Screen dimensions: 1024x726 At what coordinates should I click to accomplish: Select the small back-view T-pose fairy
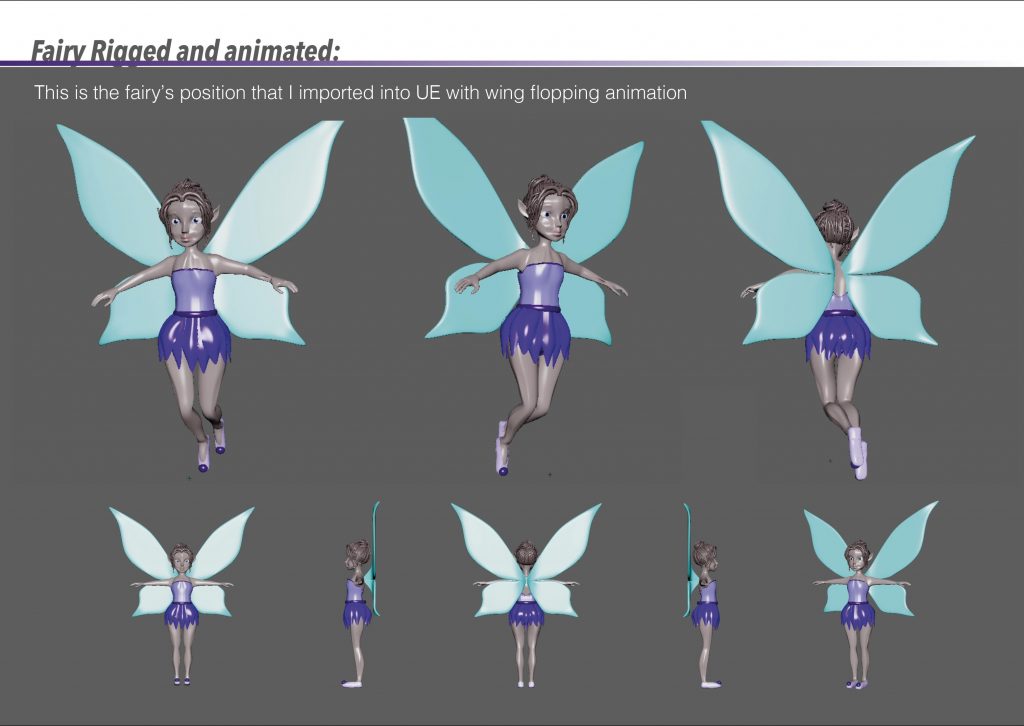(526, 600)
